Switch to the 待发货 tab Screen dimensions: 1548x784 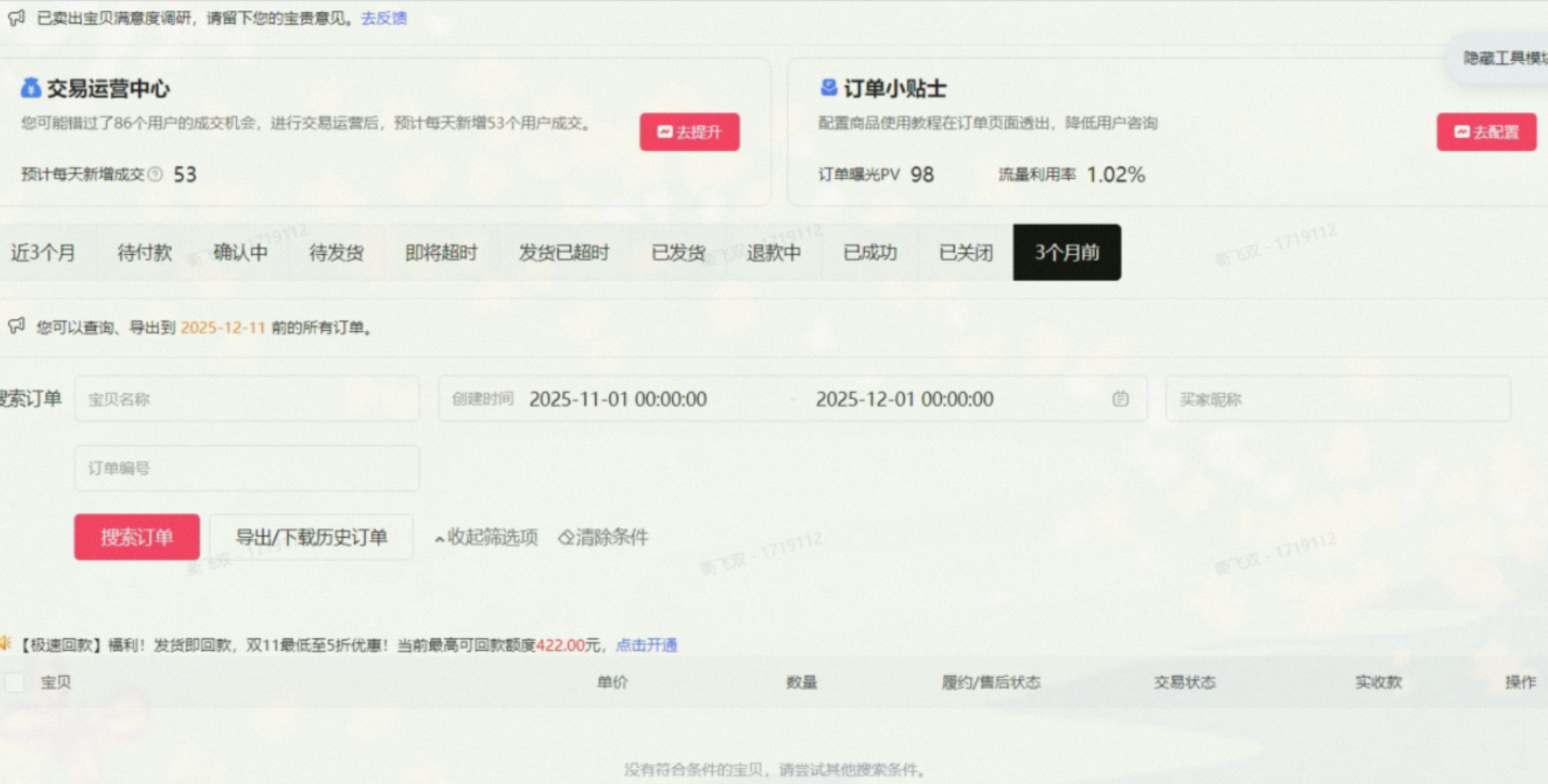click(336, 253)
